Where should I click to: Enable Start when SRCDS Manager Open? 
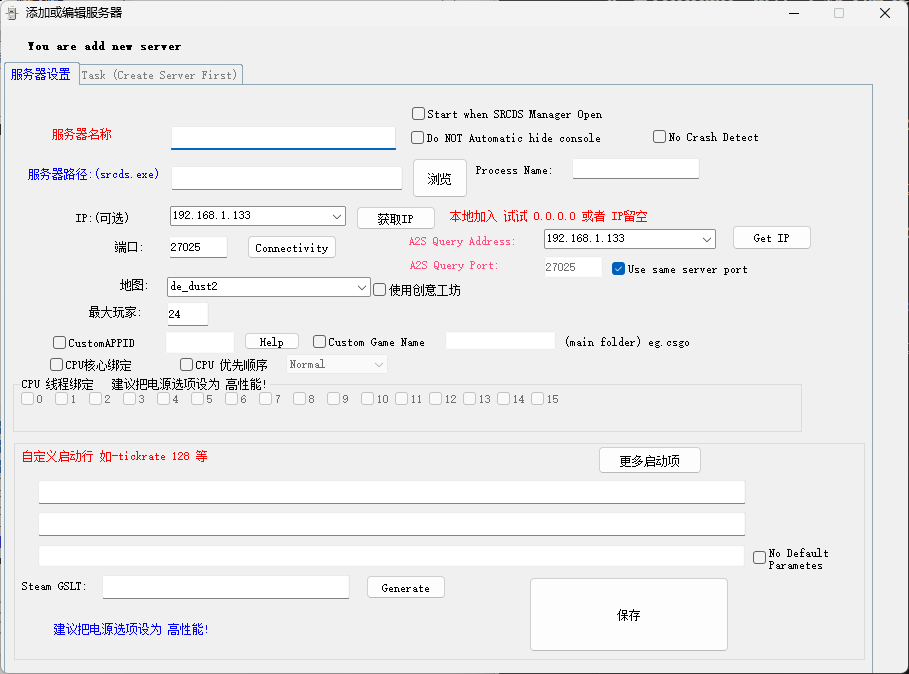(418, 113)
